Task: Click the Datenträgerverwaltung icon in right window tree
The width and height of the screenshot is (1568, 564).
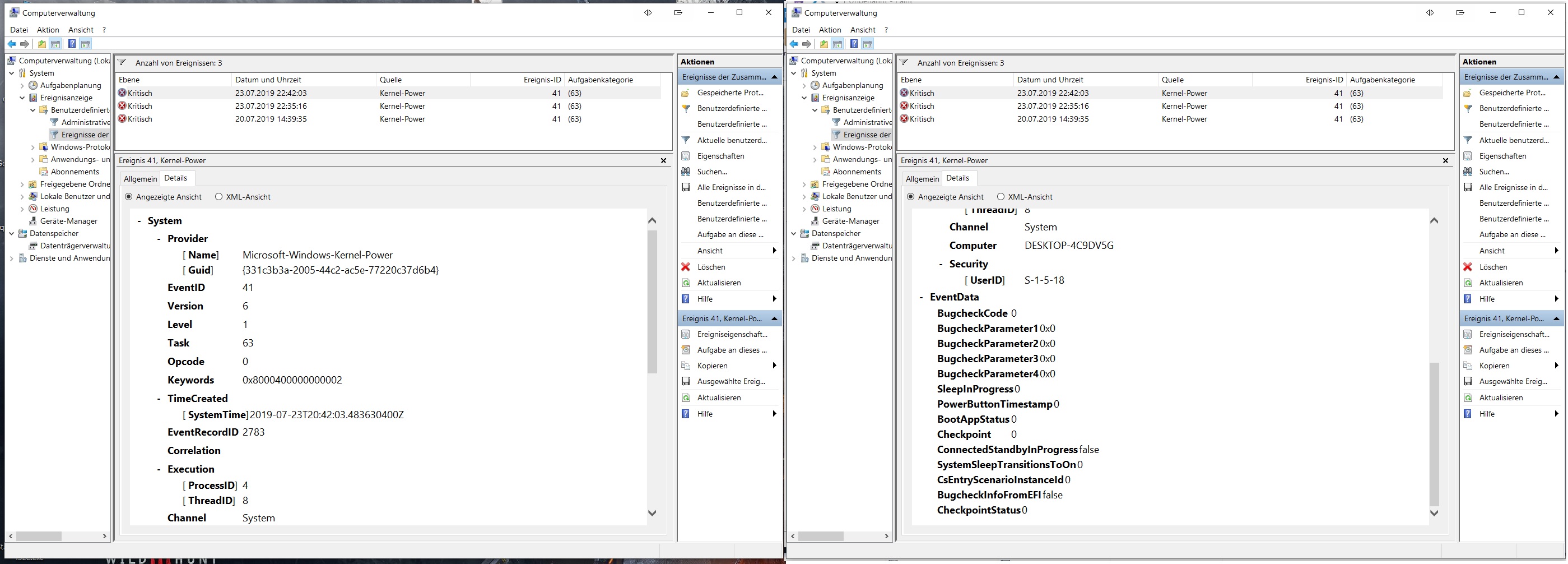Action: click(816, 246)
